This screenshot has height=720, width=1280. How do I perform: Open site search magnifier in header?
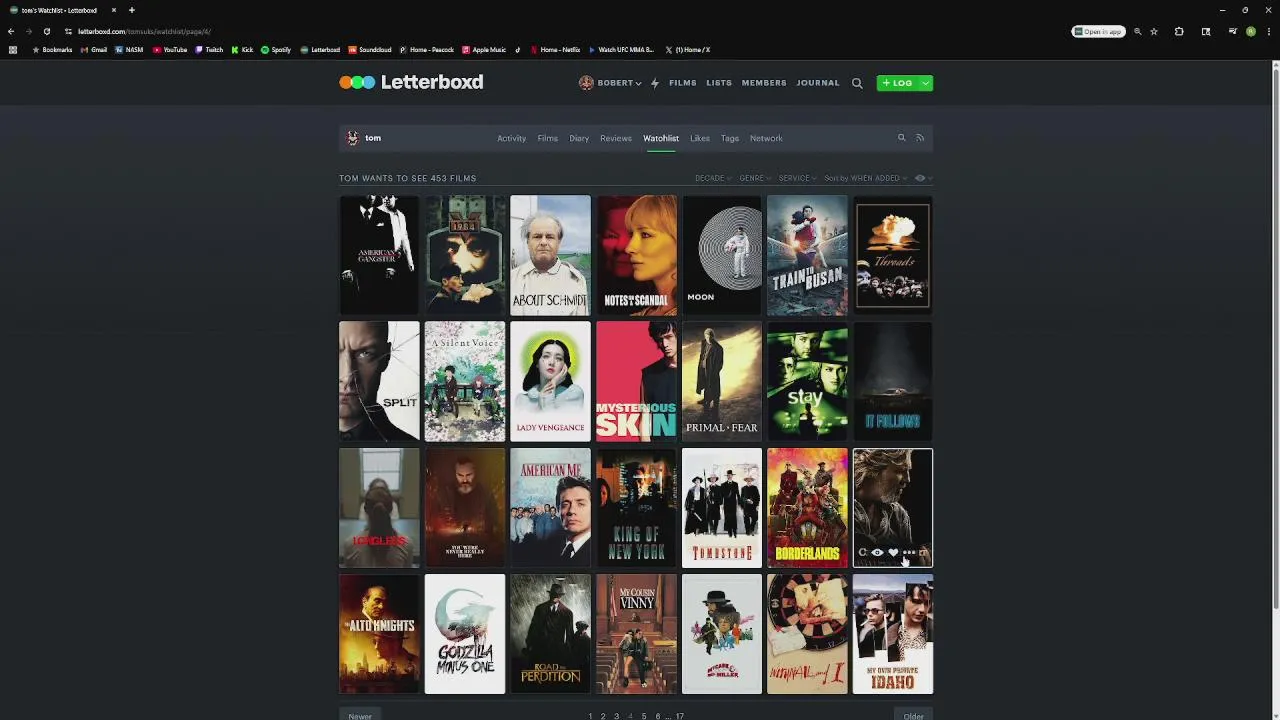[x=857, y=83]
